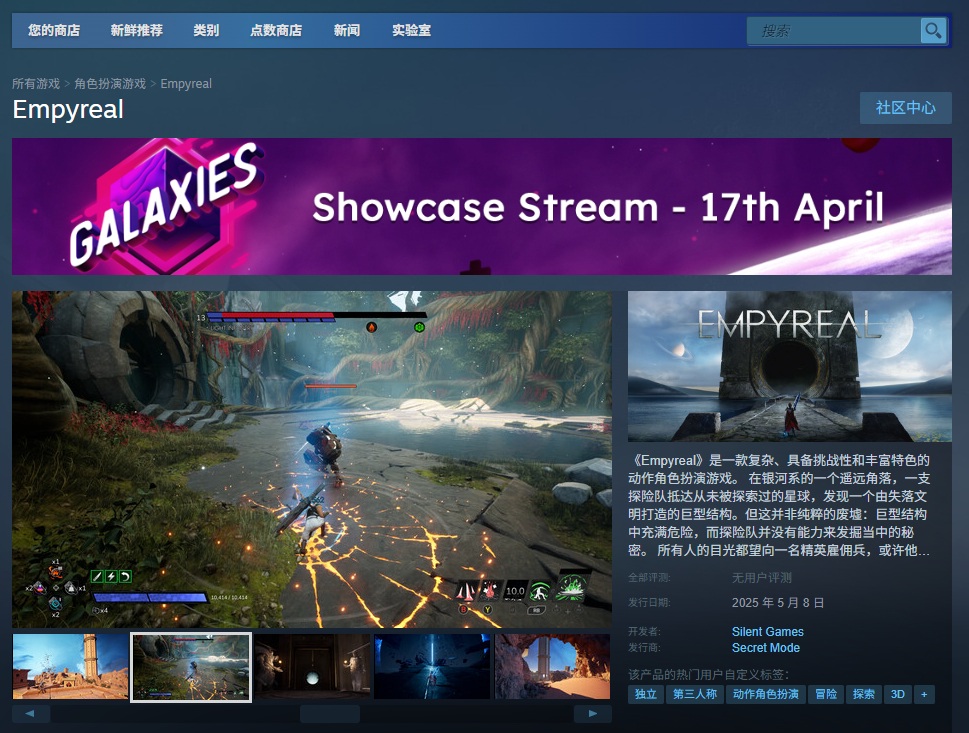Click the Empyreal header capsule image
The height and width of the screenshot is (733, 969).
coord(790,366)
